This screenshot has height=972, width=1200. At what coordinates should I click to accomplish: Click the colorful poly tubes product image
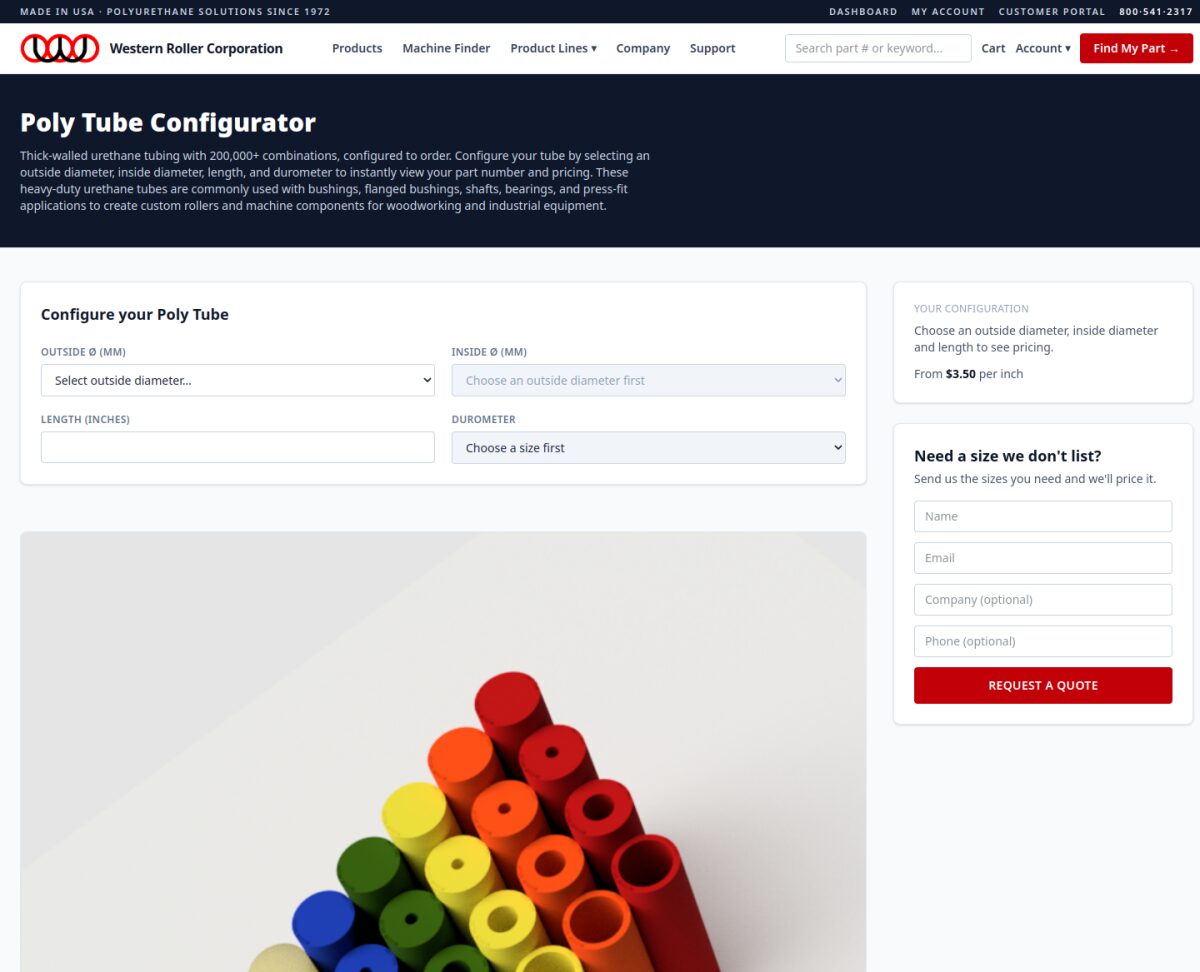tap(443, 752)
